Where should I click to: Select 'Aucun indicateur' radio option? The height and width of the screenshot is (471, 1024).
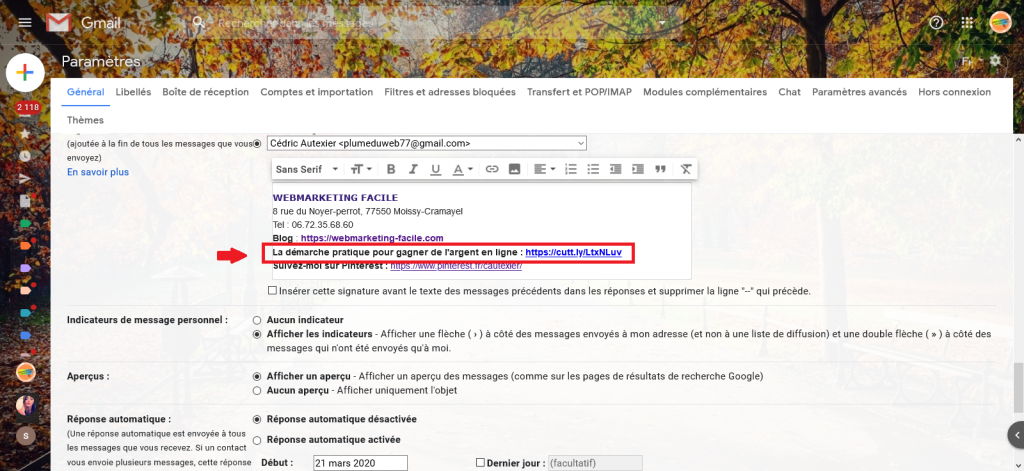tap(258, 320)
